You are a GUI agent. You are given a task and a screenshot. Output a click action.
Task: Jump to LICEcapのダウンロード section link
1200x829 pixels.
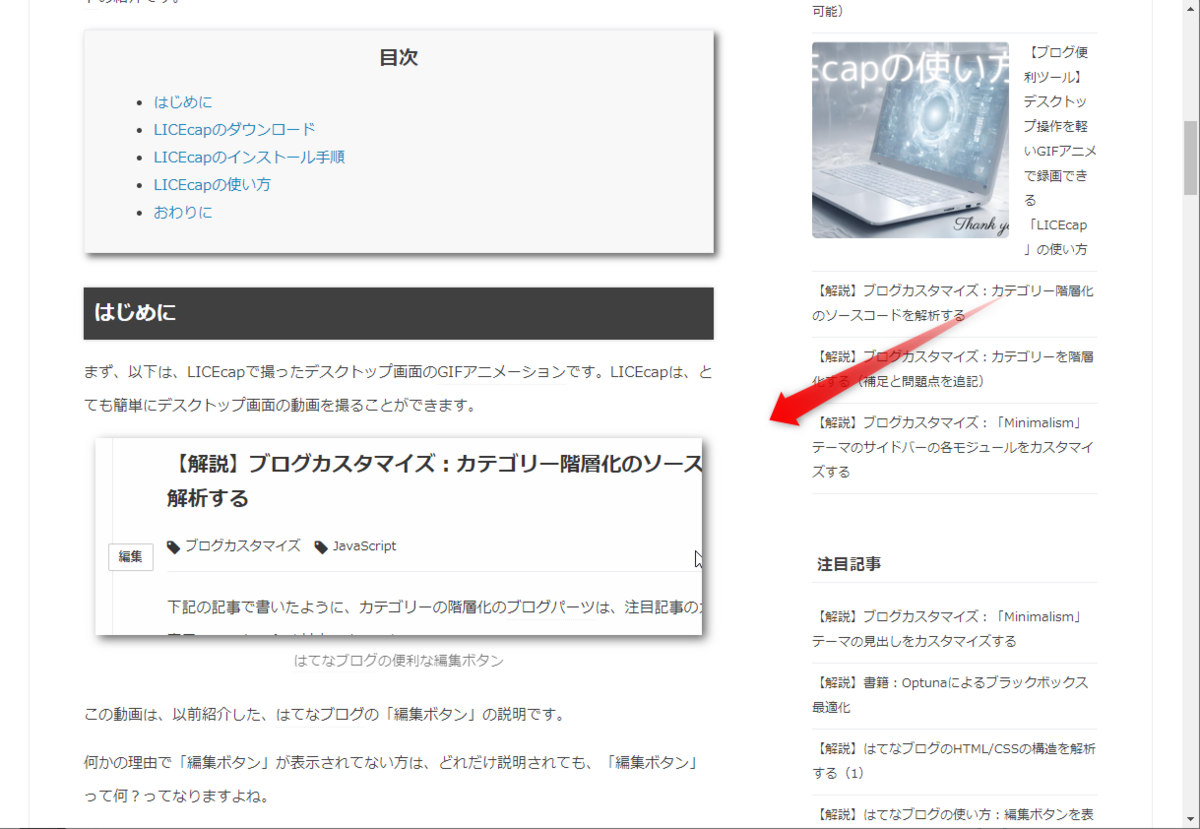[234, 129]
